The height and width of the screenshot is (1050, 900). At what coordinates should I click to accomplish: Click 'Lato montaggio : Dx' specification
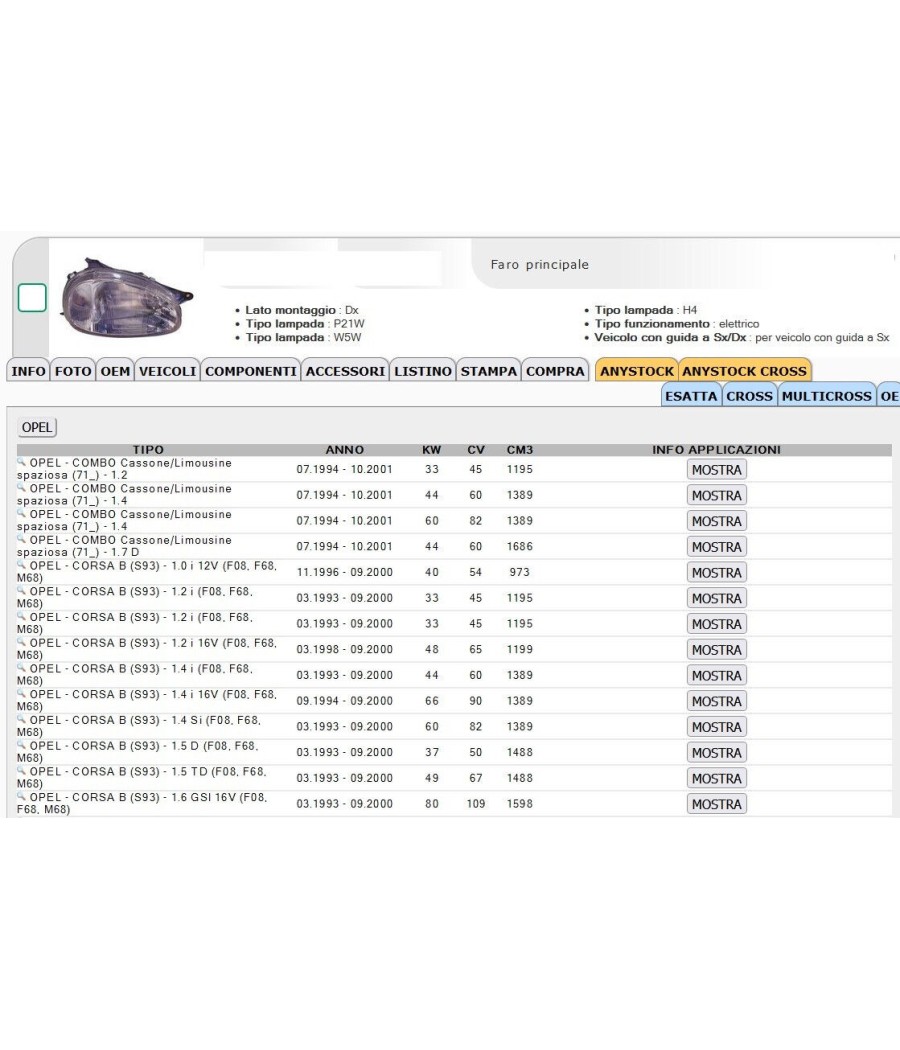pos(301,310)
